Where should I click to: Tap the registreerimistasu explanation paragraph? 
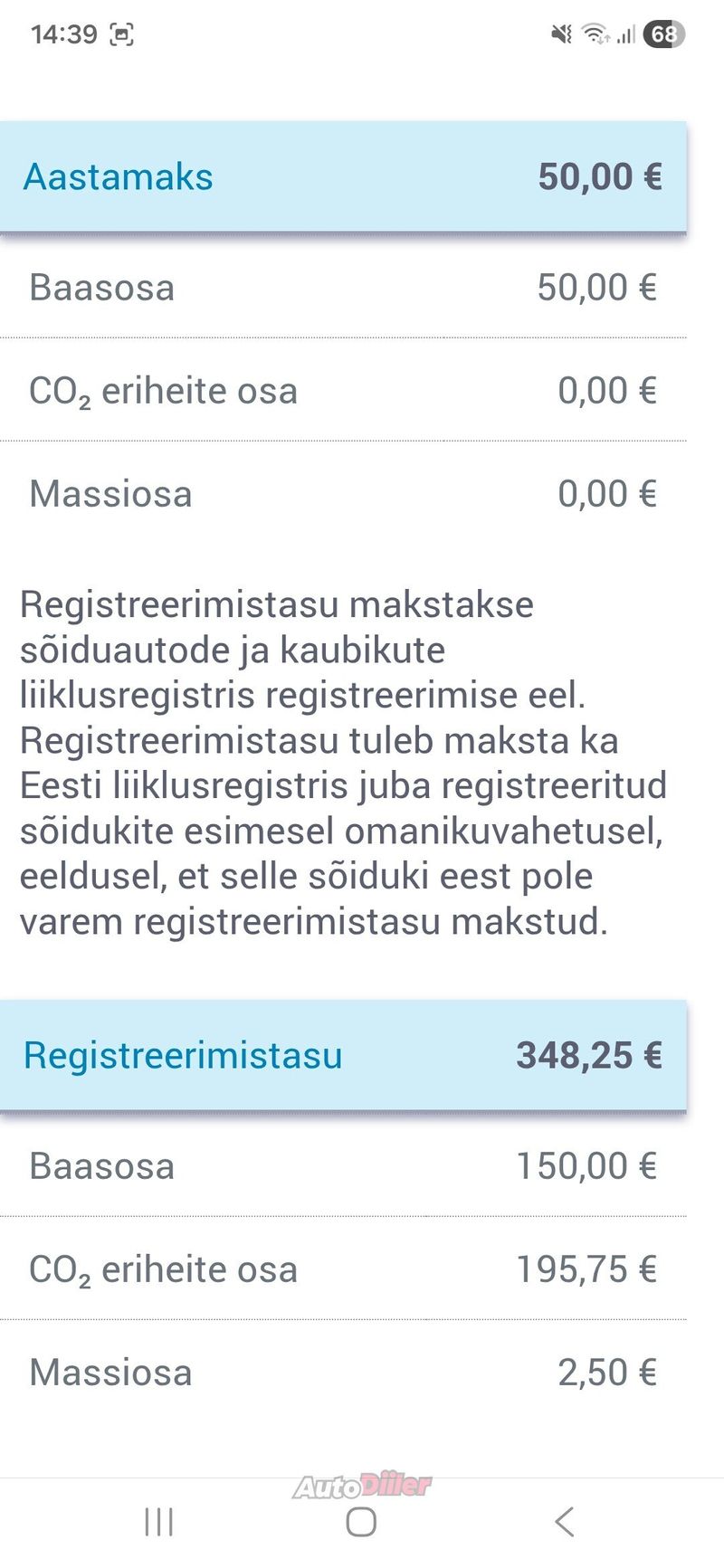coord(342,763)
